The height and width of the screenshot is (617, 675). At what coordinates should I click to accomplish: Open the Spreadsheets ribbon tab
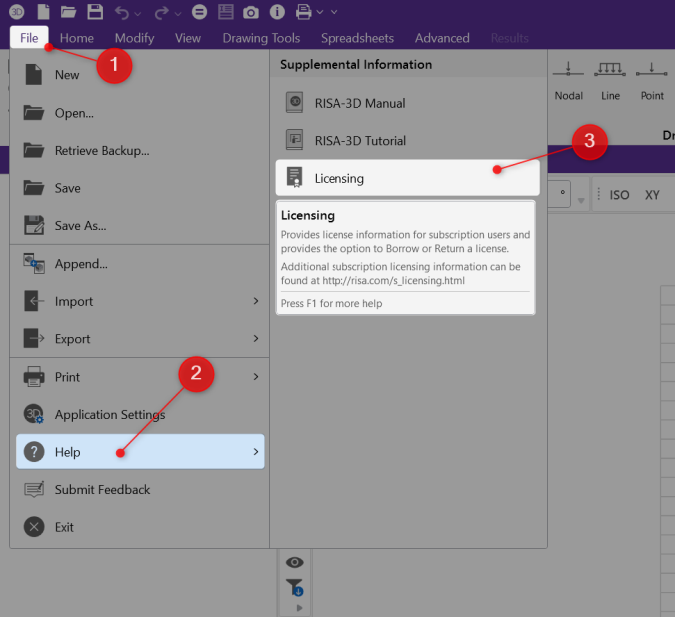coord(357,38)
